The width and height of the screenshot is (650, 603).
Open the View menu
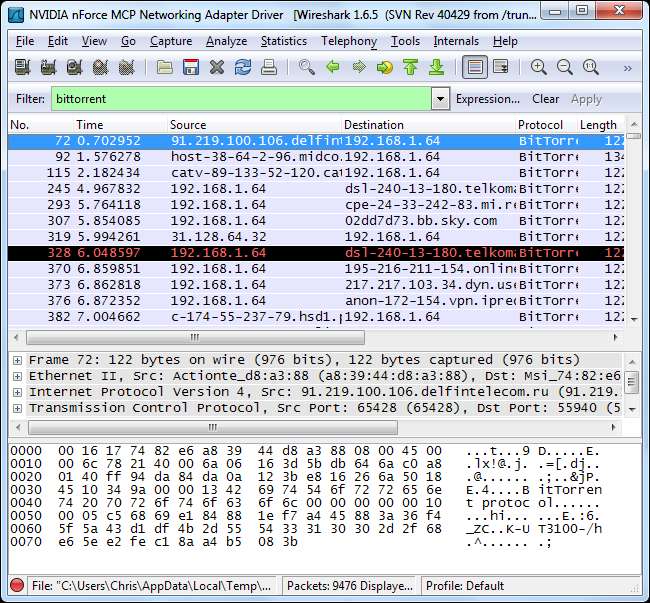94,41
